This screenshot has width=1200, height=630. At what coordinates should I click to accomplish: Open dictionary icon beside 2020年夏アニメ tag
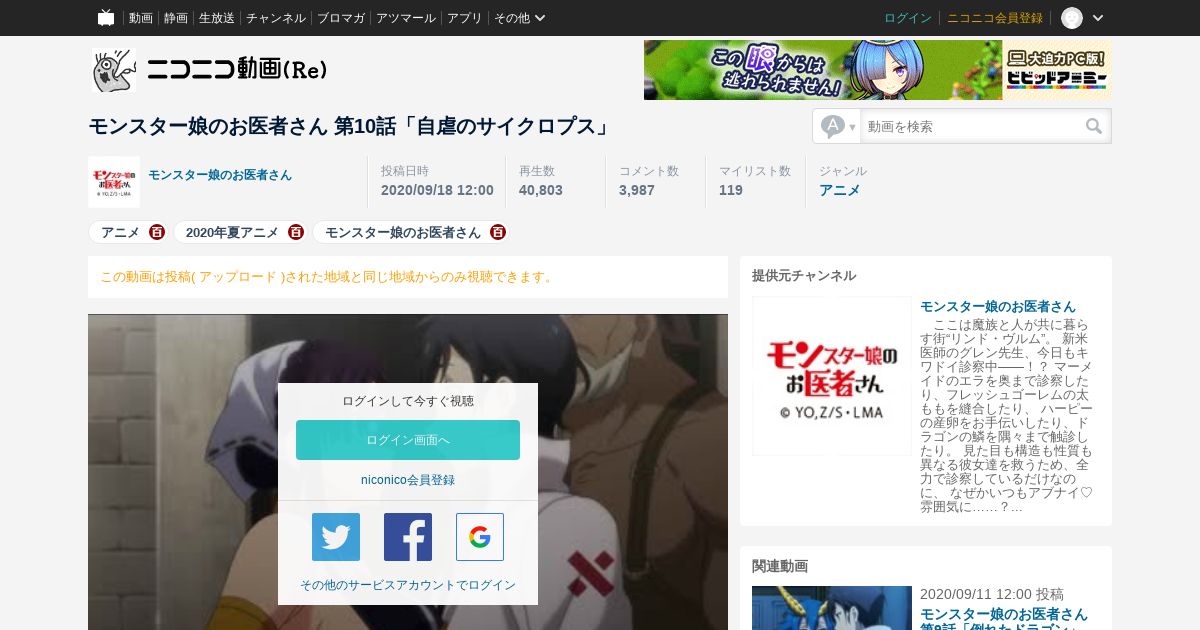pos(296,232)
